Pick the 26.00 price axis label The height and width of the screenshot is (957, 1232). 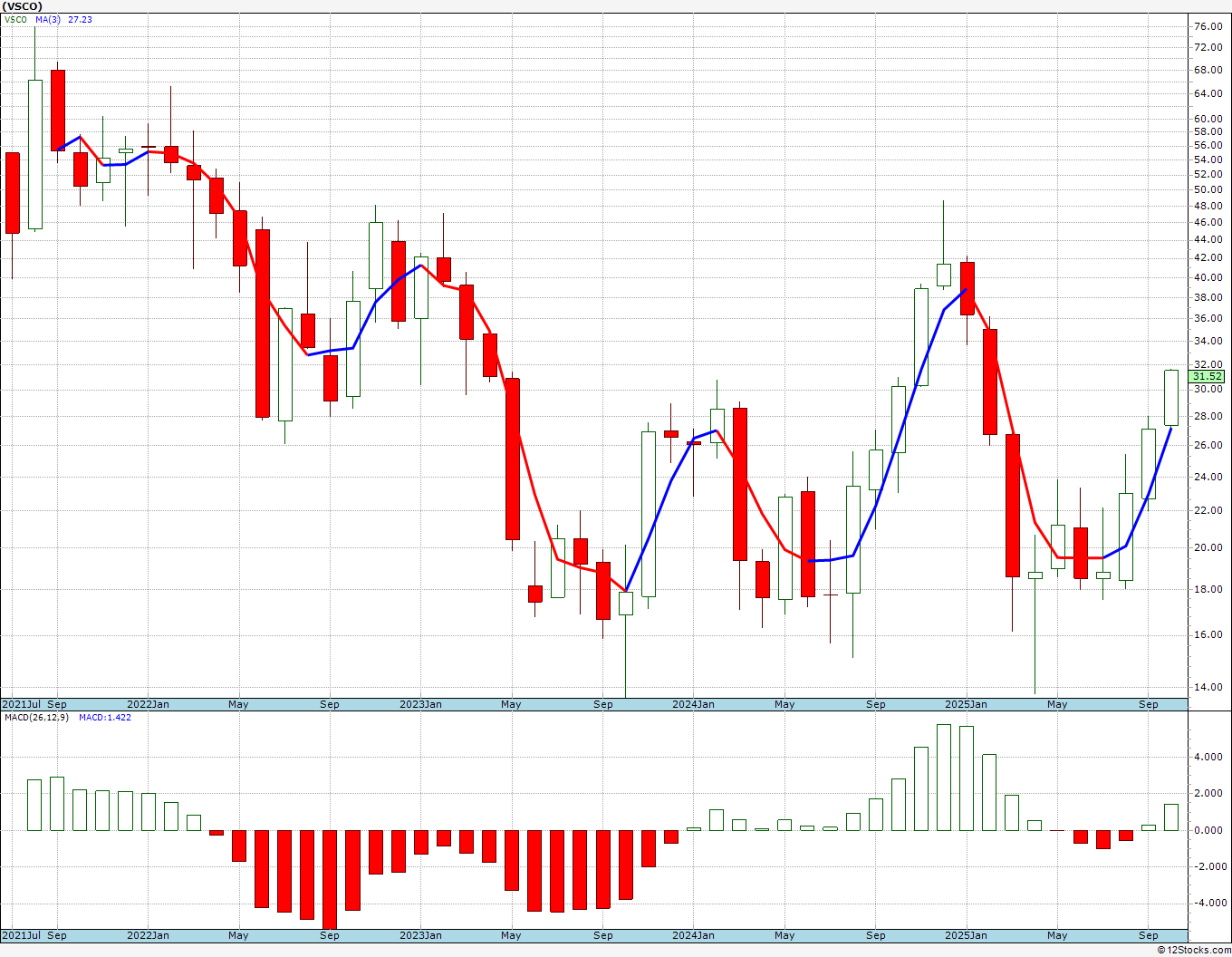tap(1208, 445)
